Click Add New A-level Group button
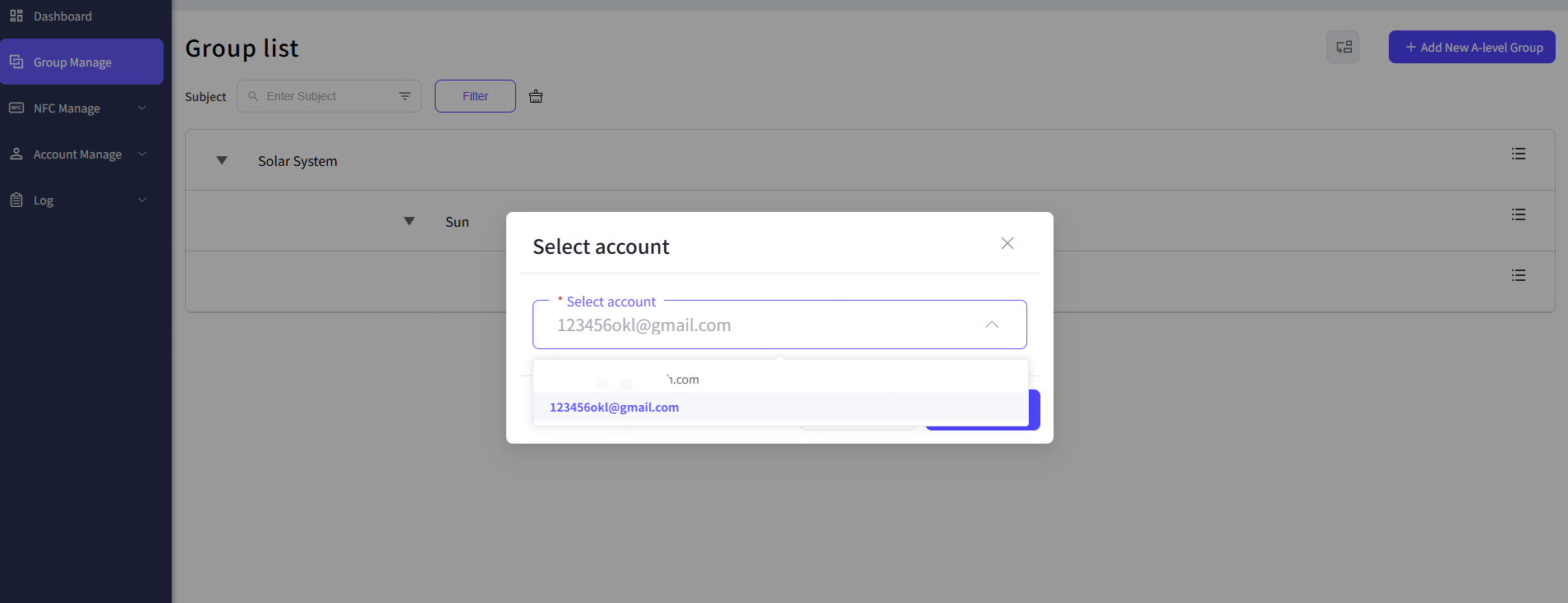1568x603 pixels. pos(1472,47)
